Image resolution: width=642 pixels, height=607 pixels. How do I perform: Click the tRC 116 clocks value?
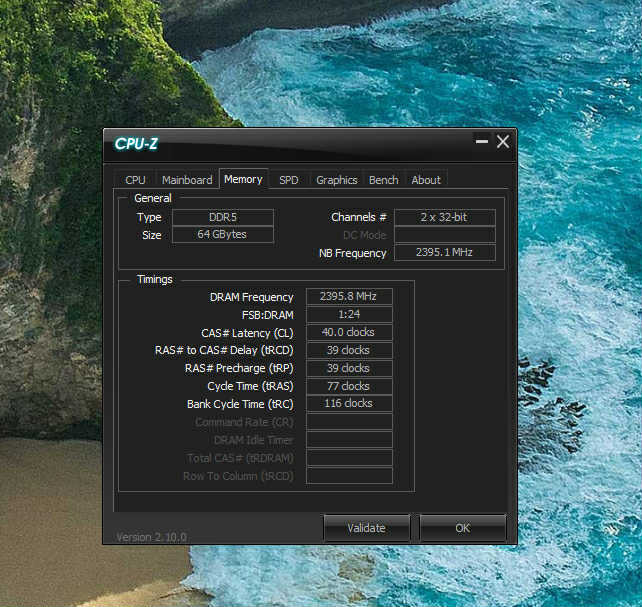click(x=349, y=404)
